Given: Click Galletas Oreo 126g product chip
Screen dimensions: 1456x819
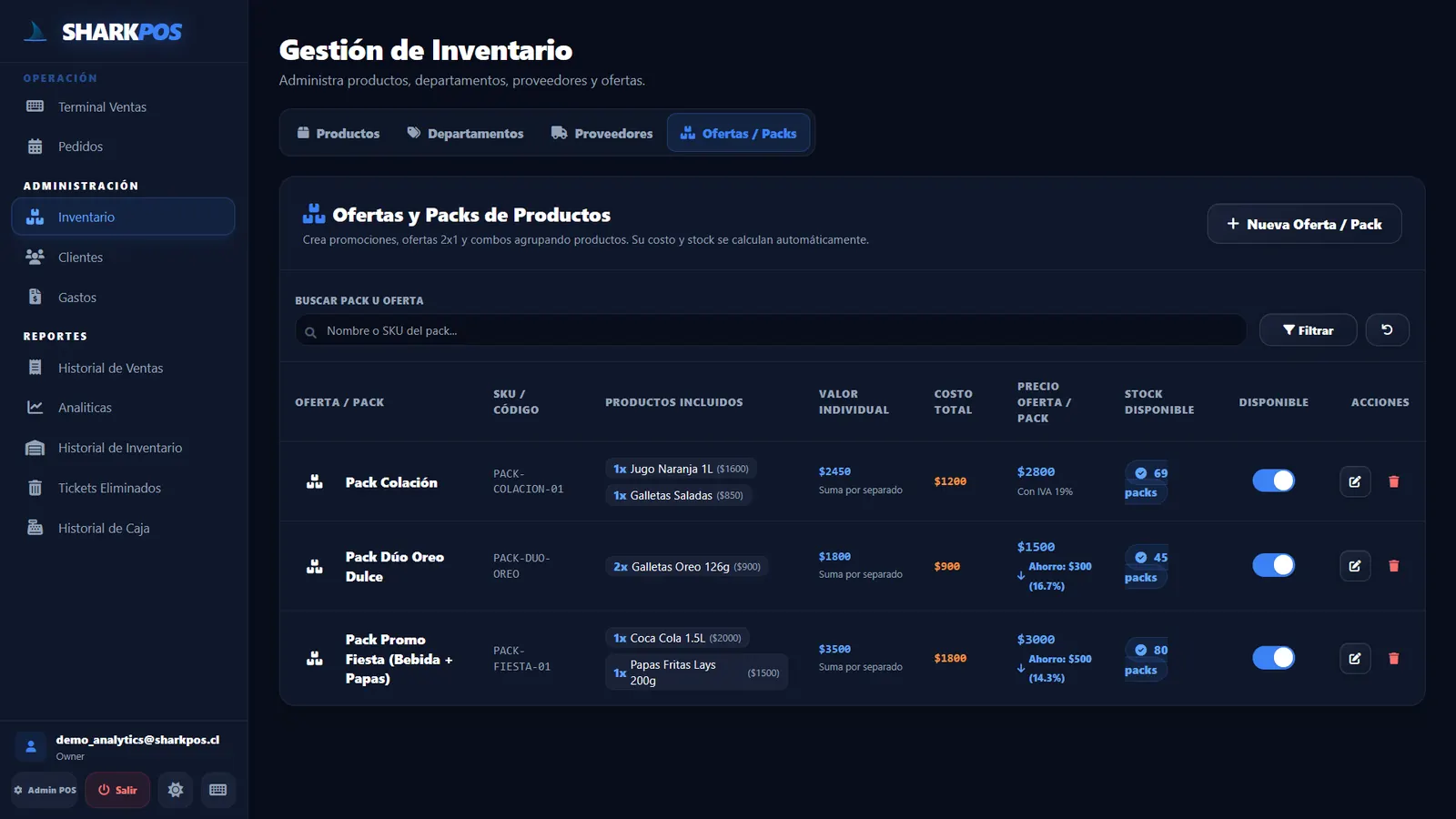Looking at the screenshot, I should 687,566.
